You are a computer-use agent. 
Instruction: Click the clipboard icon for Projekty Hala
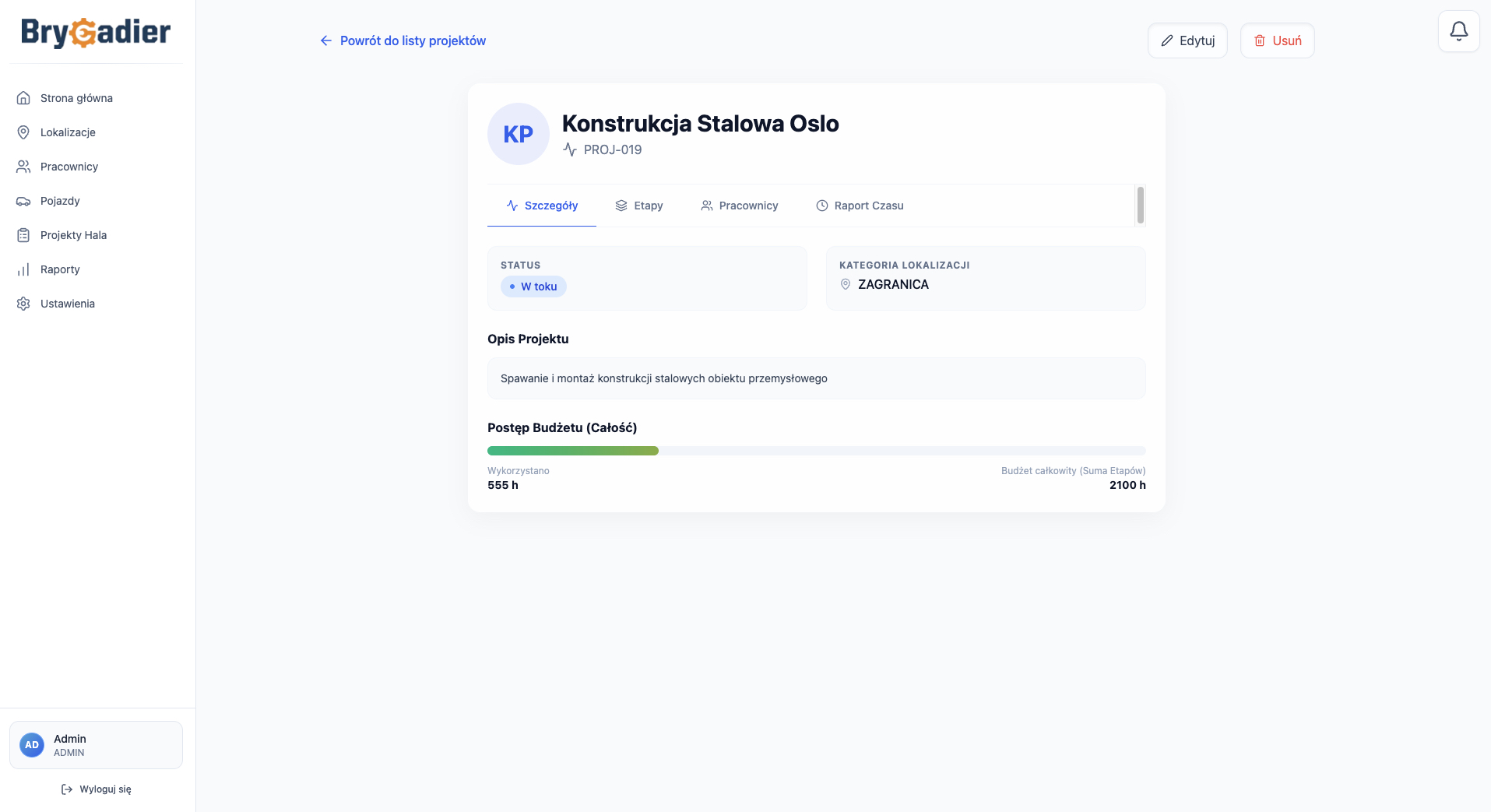[x=23, y=235]
